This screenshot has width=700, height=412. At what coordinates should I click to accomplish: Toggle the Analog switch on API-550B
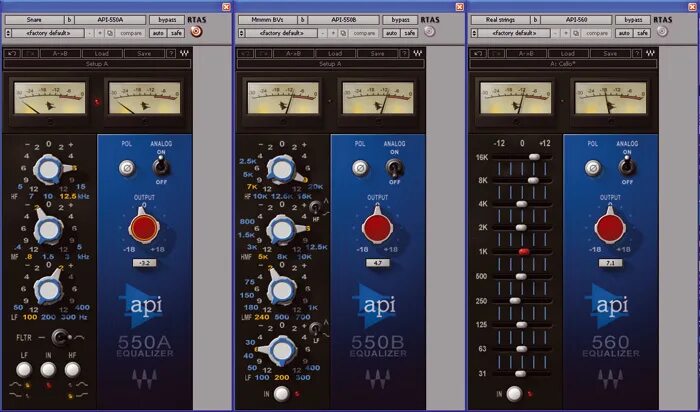pyautogui.click(x=394, y=166)
